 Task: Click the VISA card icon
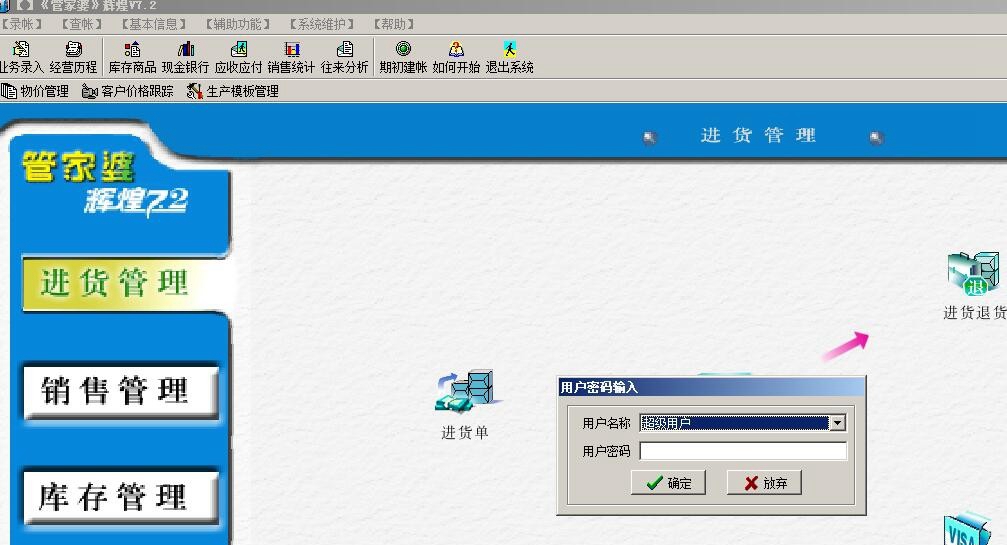click(967, 529)
